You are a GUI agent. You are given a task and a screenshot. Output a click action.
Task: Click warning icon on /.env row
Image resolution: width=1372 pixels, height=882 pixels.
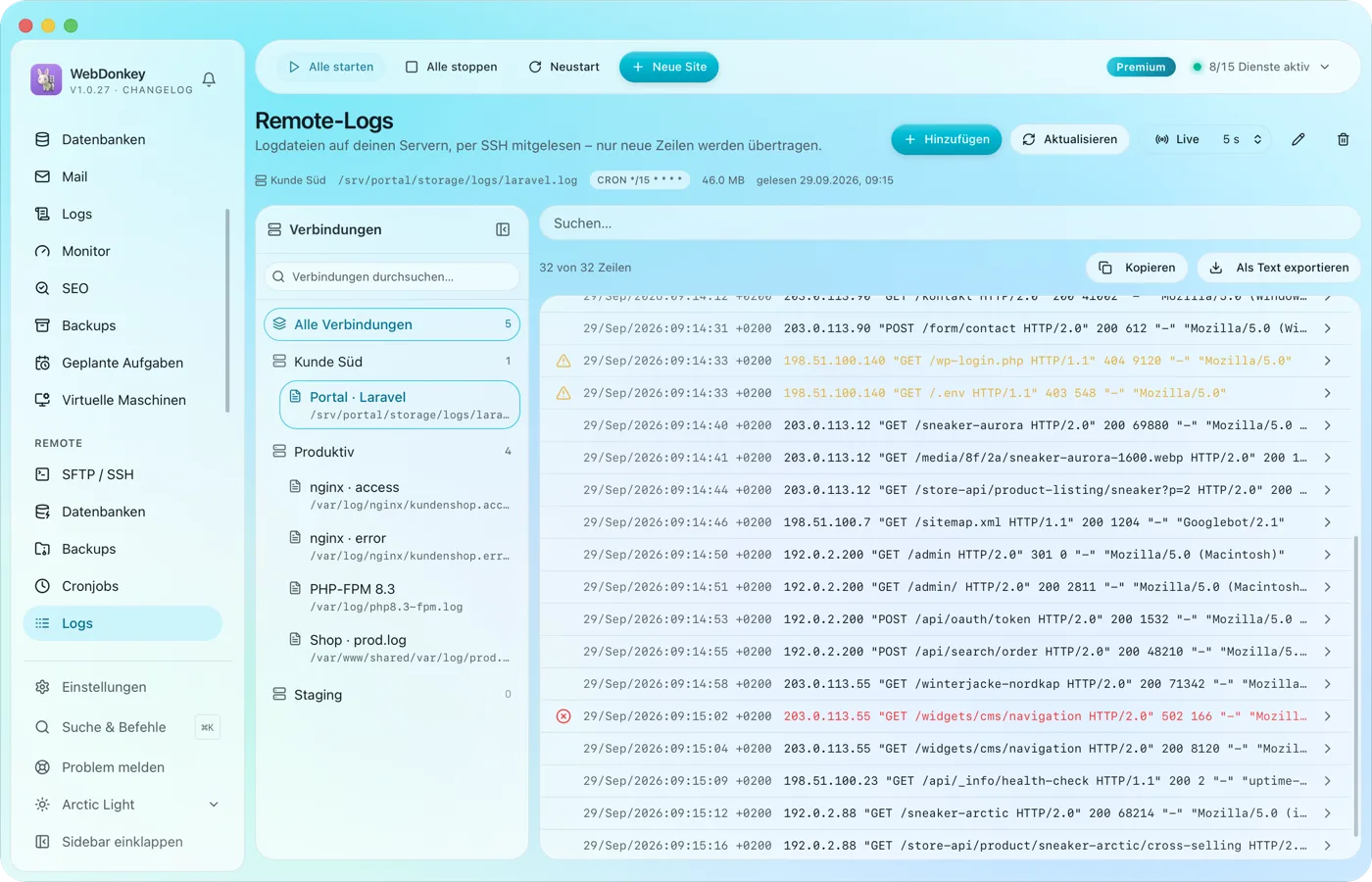click(x=563, y=393)
